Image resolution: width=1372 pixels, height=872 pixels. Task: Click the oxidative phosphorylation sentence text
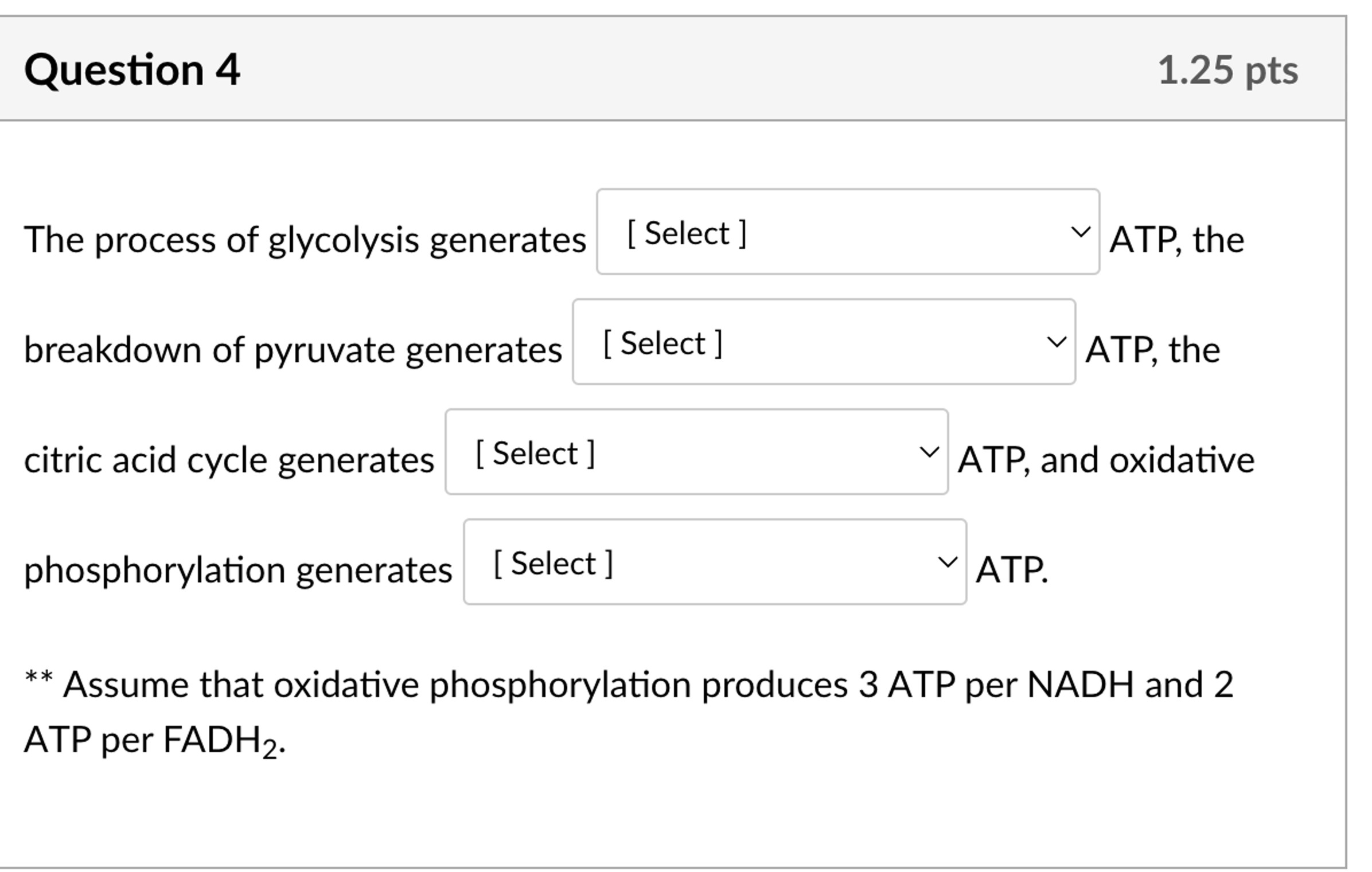pos(238,568)
